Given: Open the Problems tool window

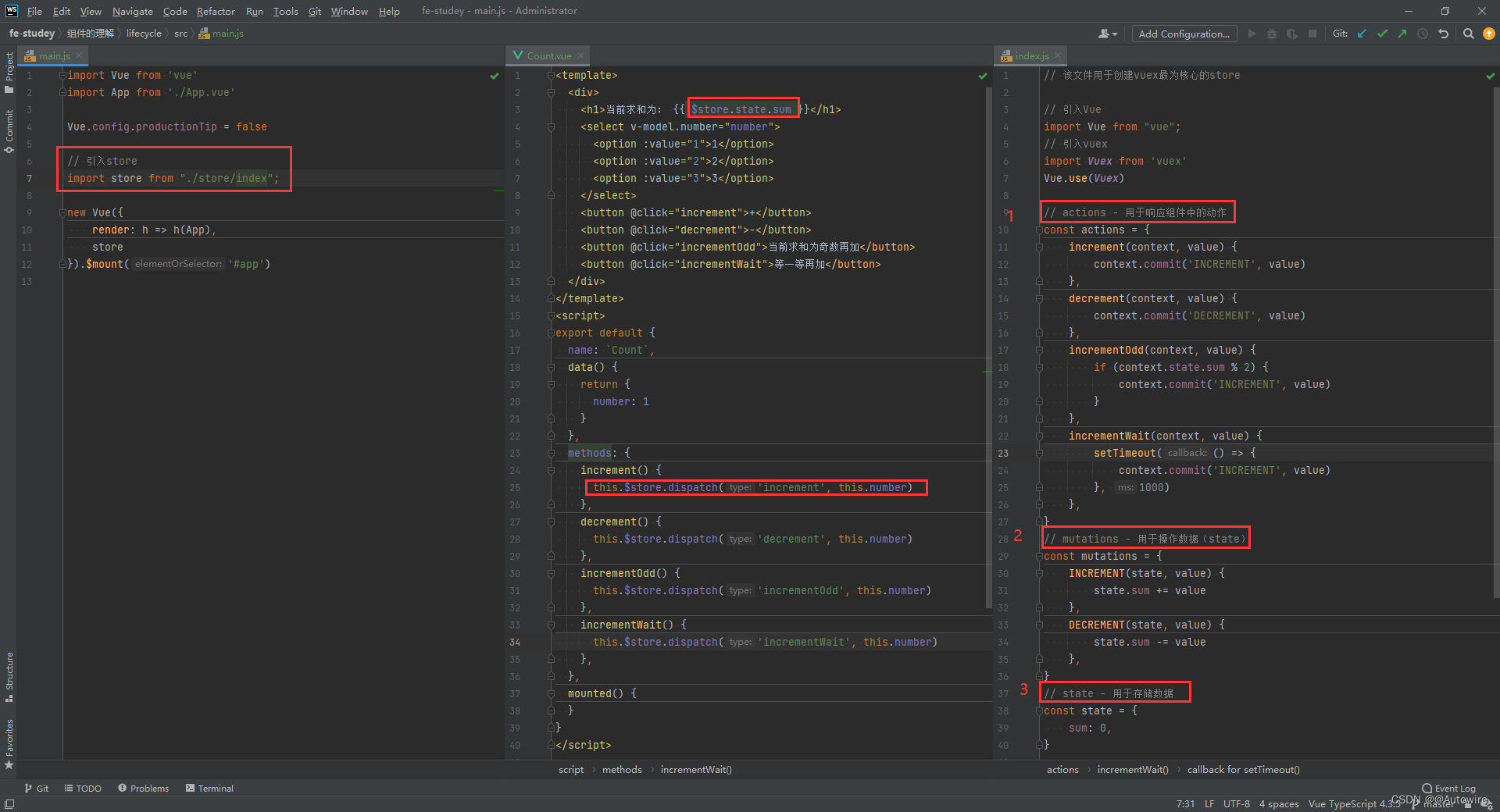Looking at the screenshot, I should 144,789.
